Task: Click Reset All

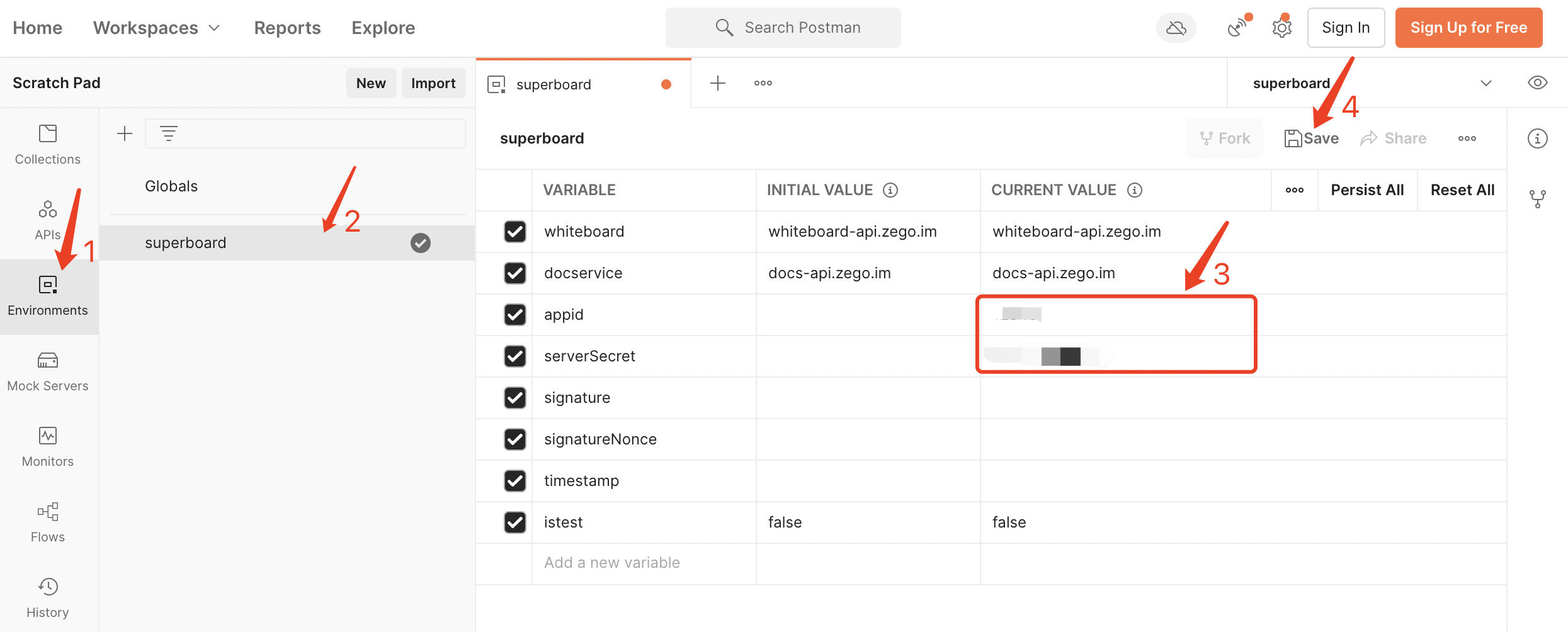Action: (x=1462, y=190)
